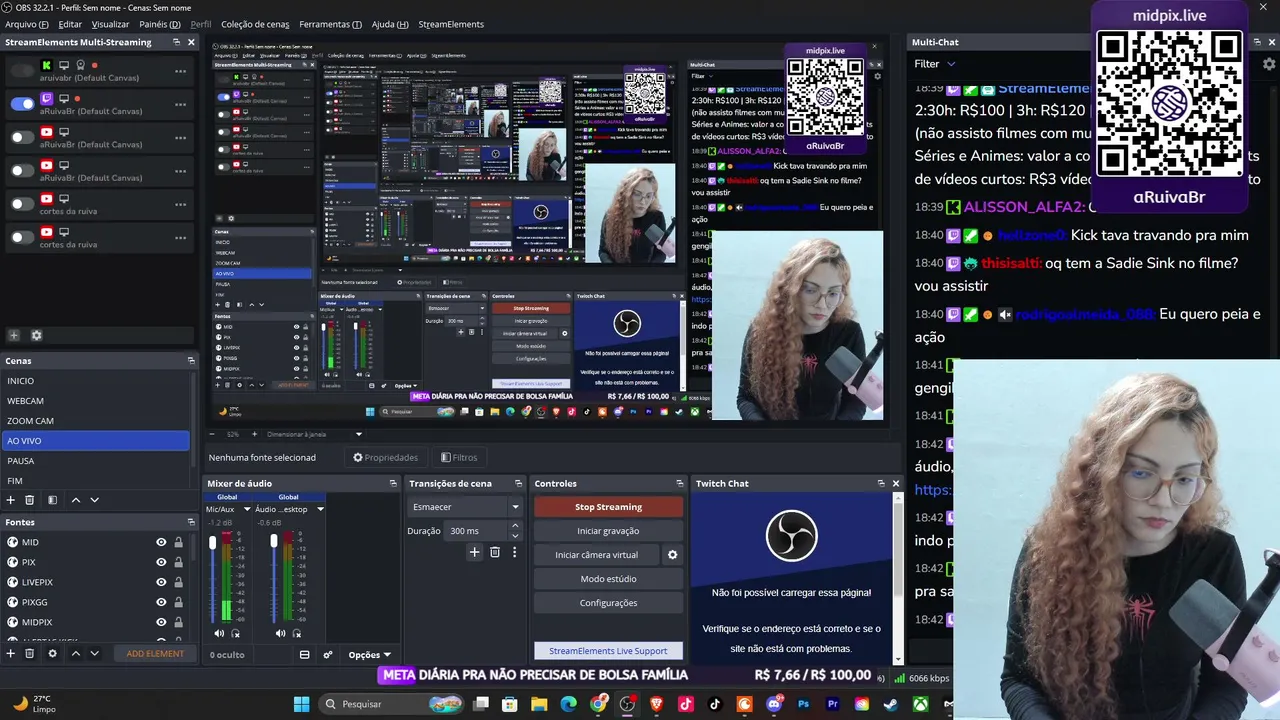The image size is (1280, 720).
Task: Disable the Twitch aRuivaBr stream toggle
Action: (x=22, y=104)
